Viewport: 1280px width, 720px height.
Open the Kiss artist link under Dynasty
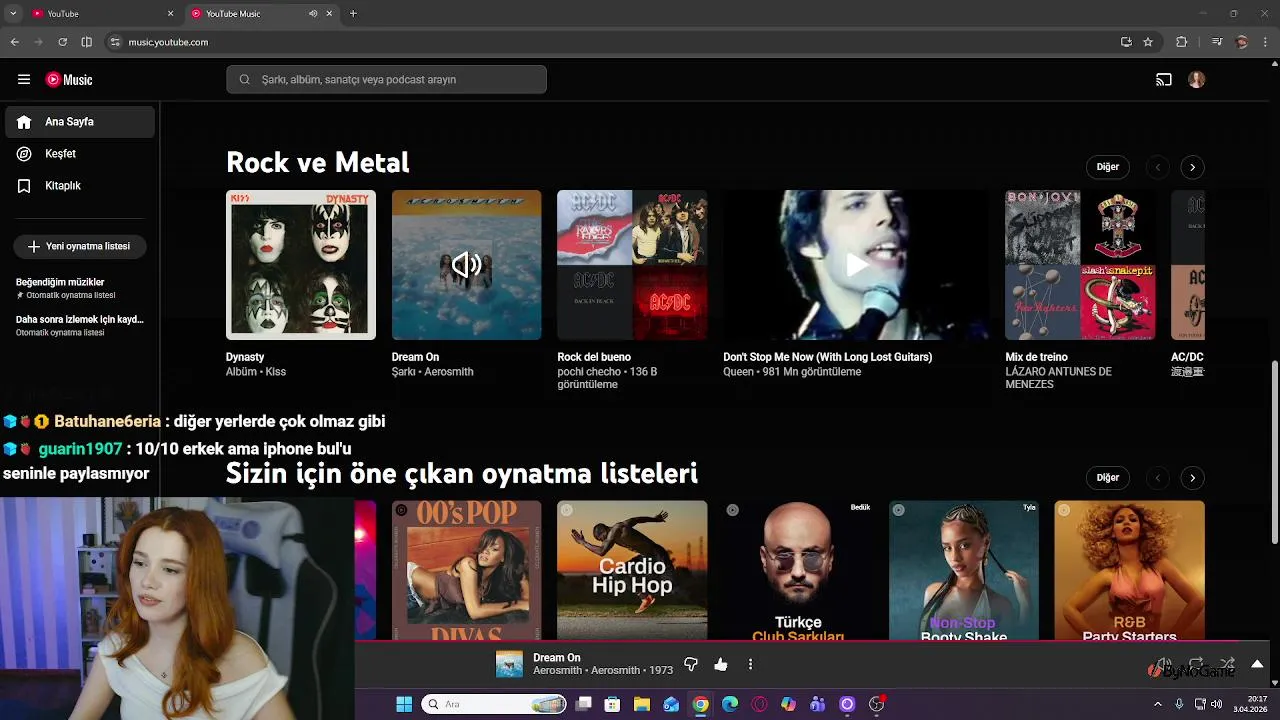point(276,372)
